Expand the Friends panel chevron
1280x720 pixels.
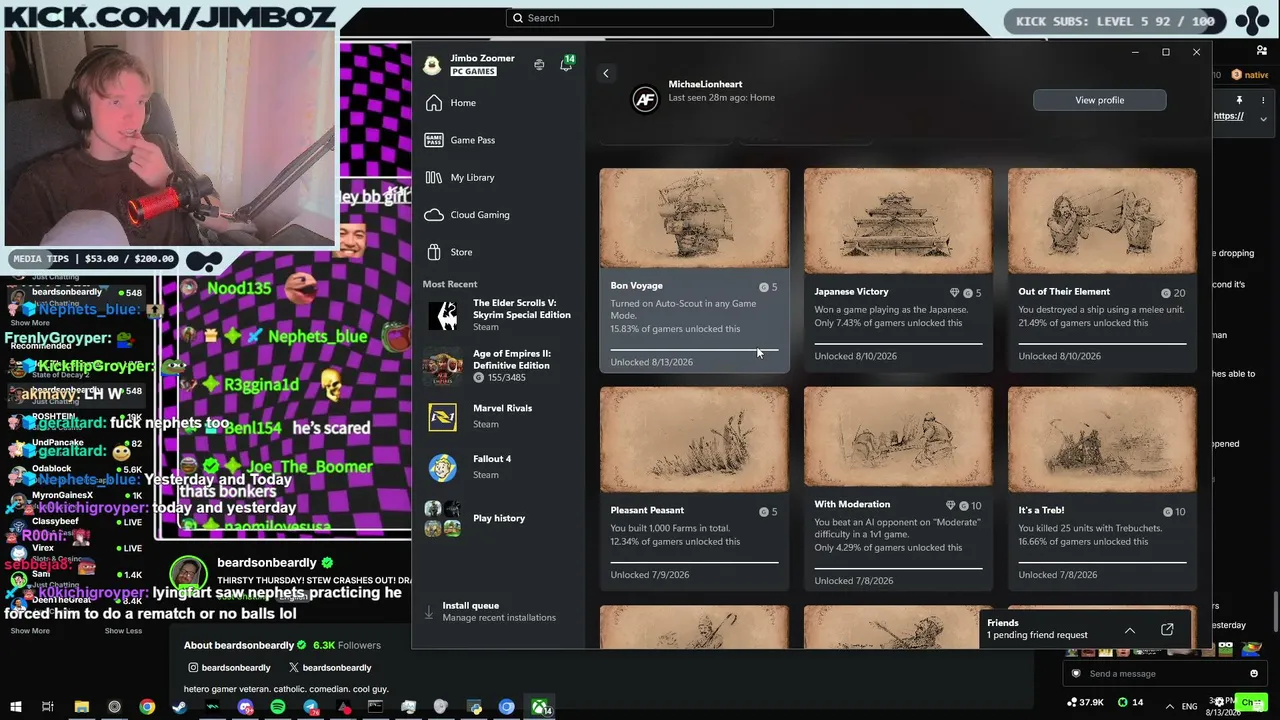(1130, 630)
